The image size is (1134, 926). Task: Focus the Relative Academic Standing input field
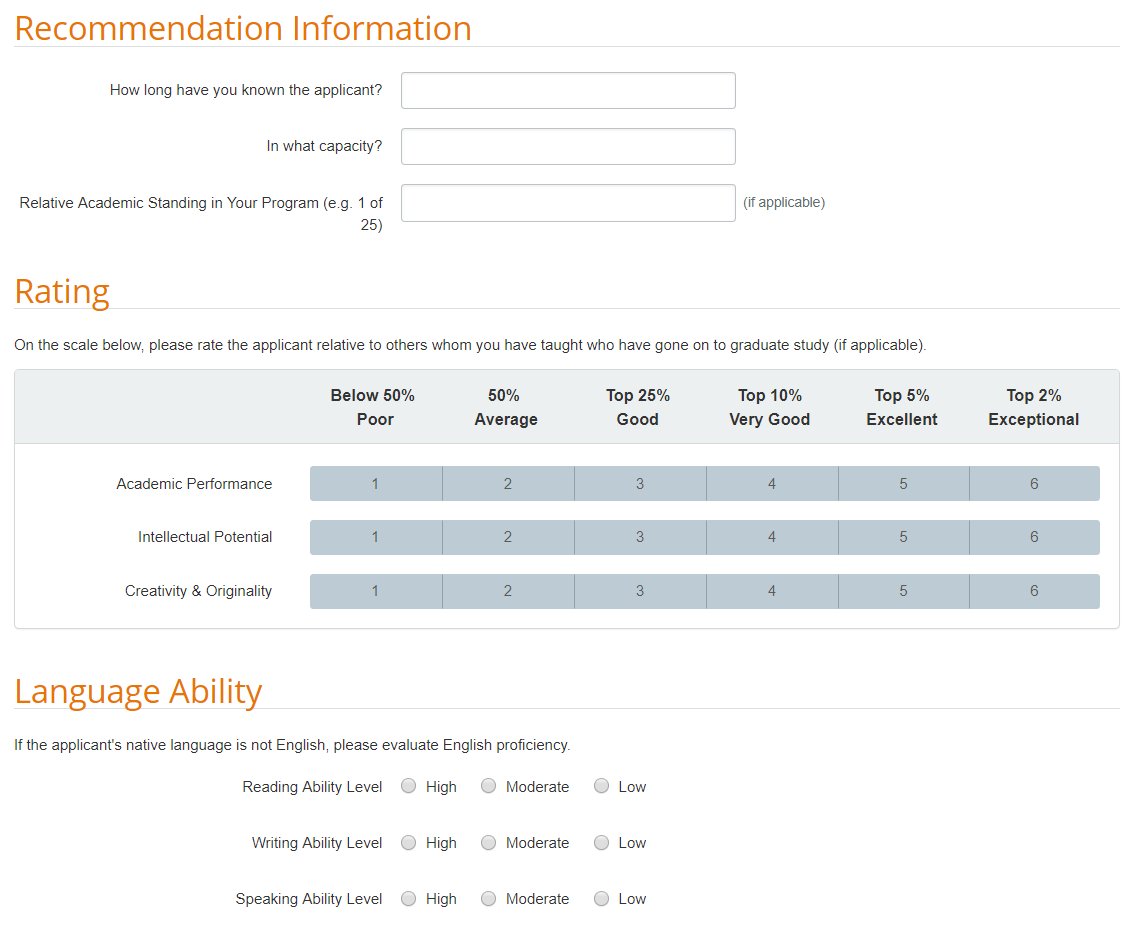pos(568,203)
